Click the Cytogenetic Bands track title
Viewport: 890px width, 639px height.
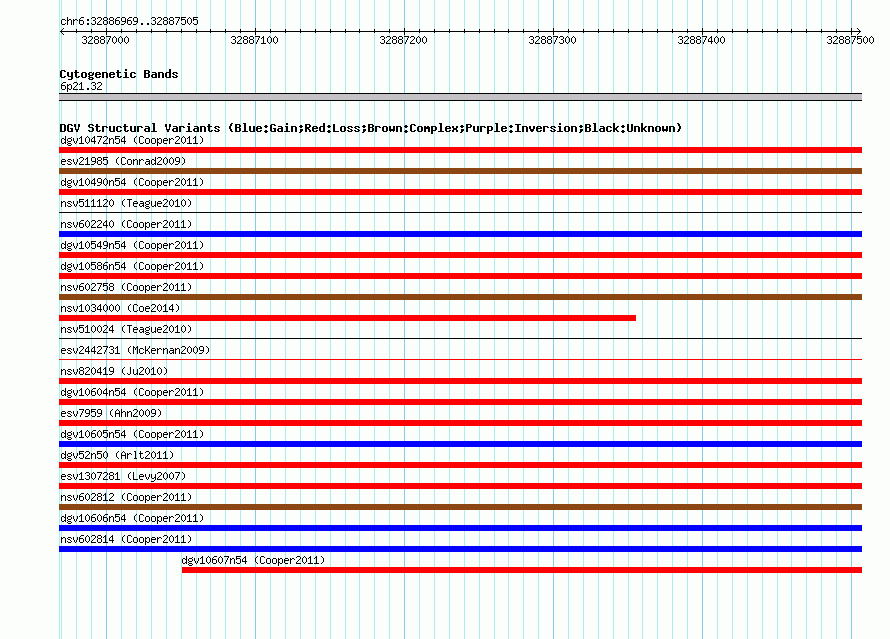pos(119,74)
